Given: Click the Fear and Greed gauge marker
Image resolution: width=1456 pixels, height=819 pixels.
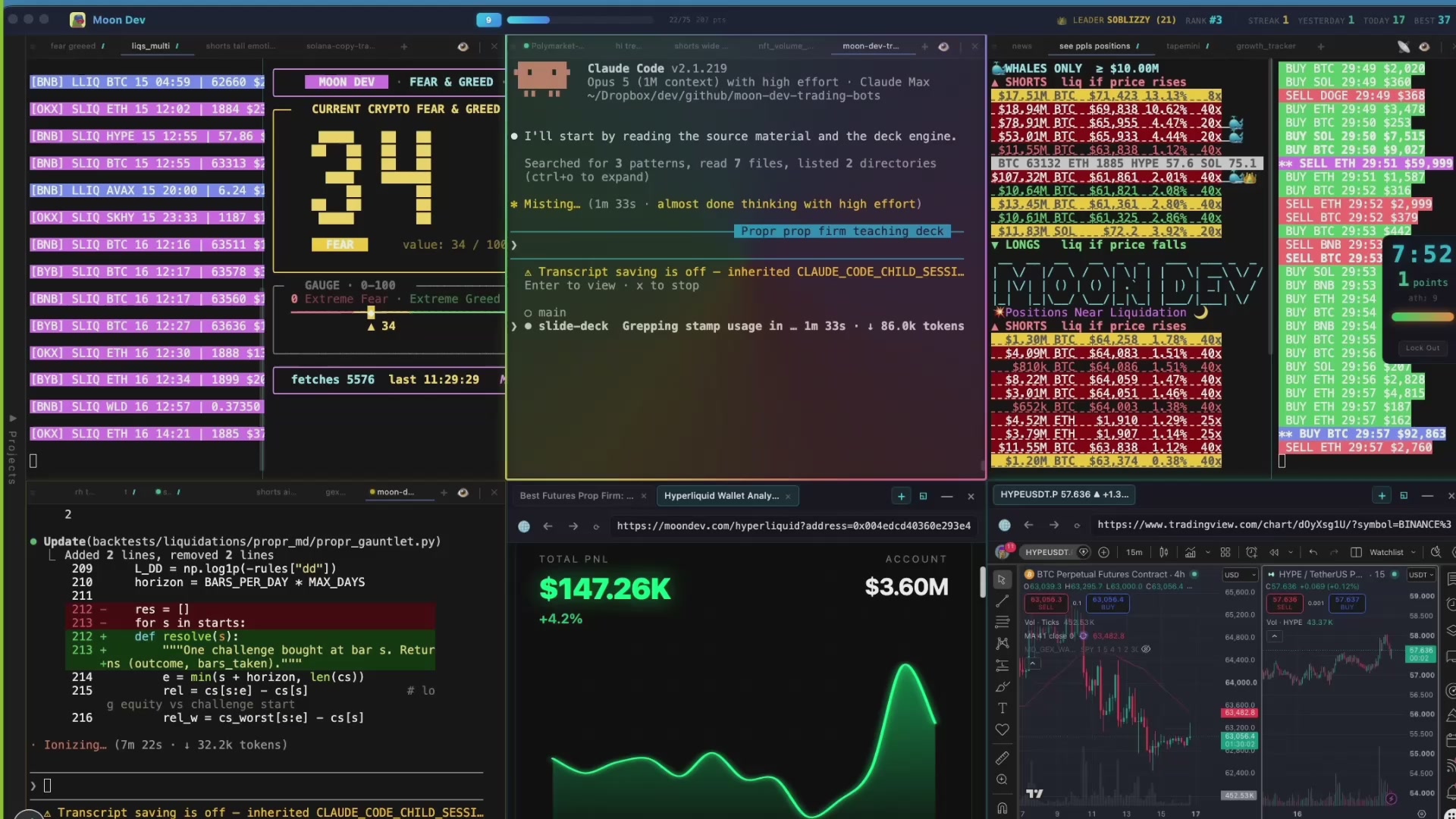Looking at the screenshot, I should pos(371,312).
